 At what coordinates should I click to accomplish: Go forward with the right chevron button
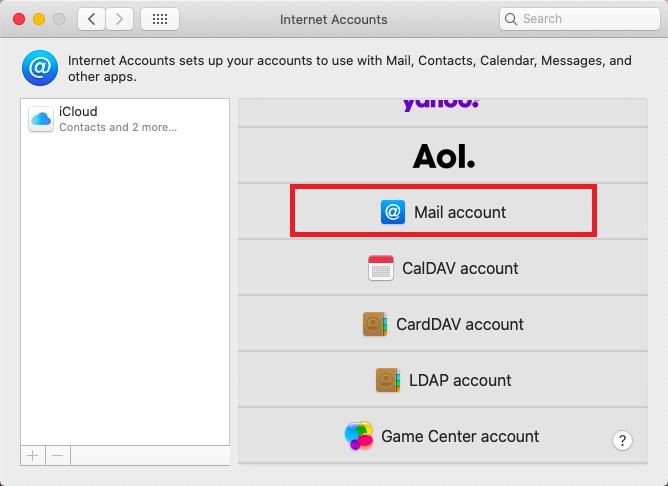[x=119, y=19]
